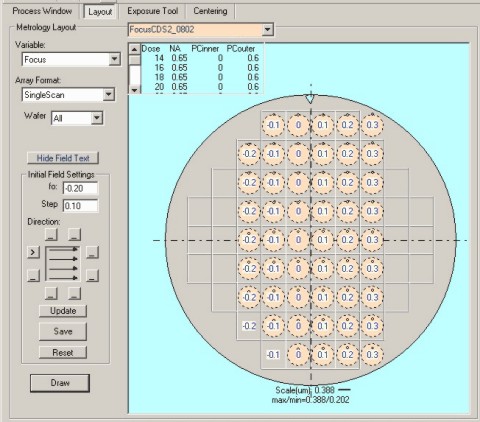Select the upper-right side direction button
This screenshot has height=422, width=480.
(x=92, y=252)
